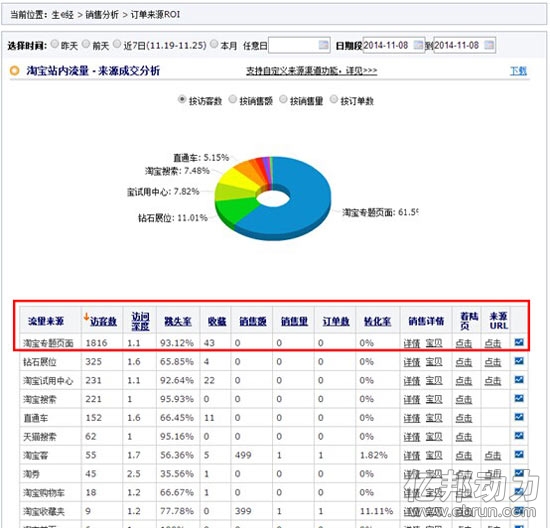Sort table by 转化率 column
Image resolution: width=550 pixels, height=528 pixels.
(377, 321)
